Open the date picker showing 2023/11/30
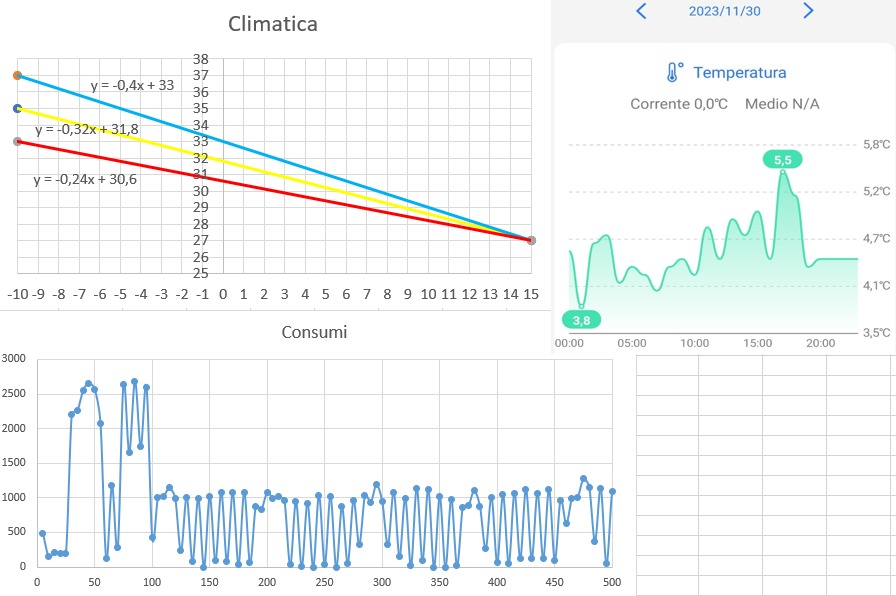The height and width of the screenshot is (596, 896). click(x=725, y=11)
